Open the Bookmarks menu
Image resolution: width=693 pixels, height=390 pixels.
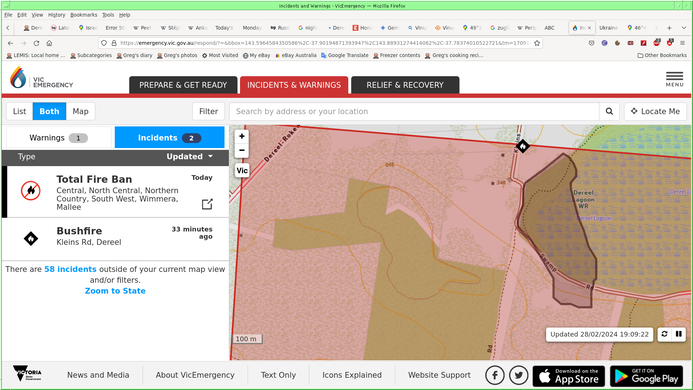click(x=84, y=15)
